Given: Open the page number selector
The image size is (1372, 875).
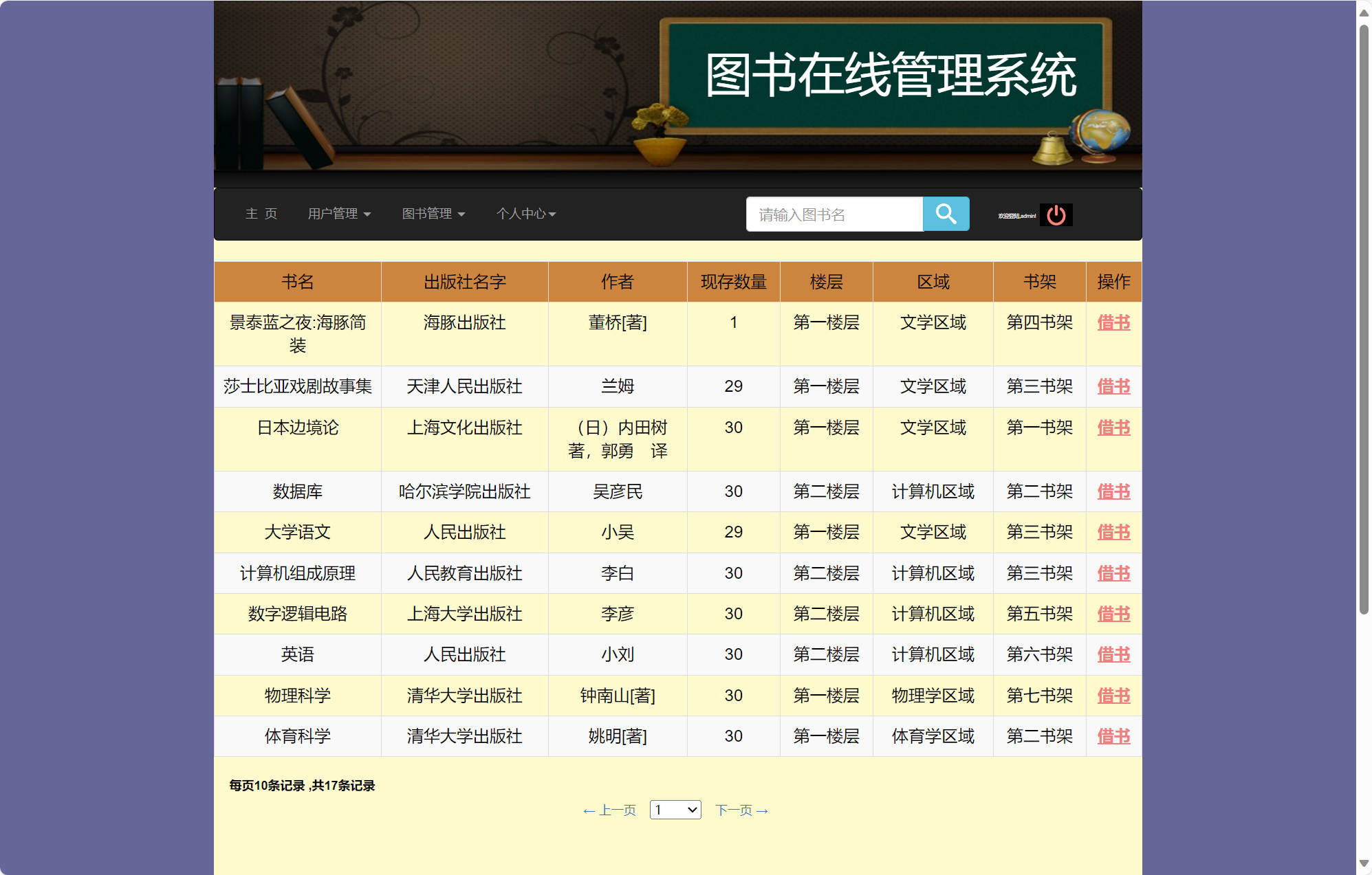Looking at the screenshot, I should coord(675,810).
